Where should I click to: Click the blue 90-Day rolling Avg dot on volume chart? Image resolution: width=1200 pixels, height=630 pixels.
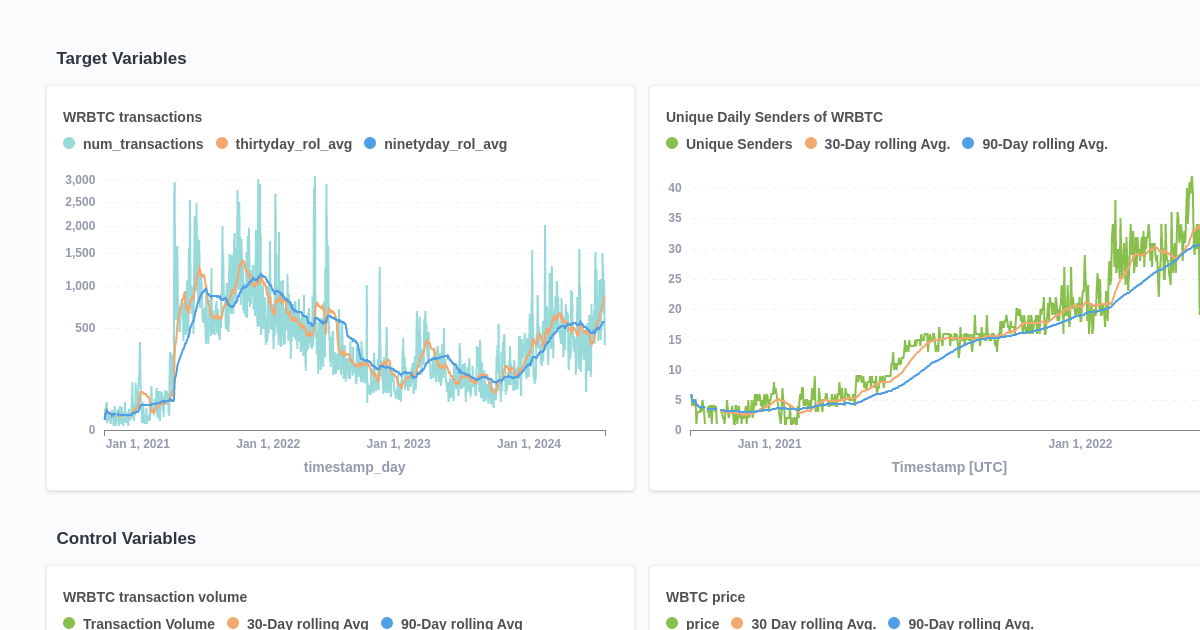387,623
